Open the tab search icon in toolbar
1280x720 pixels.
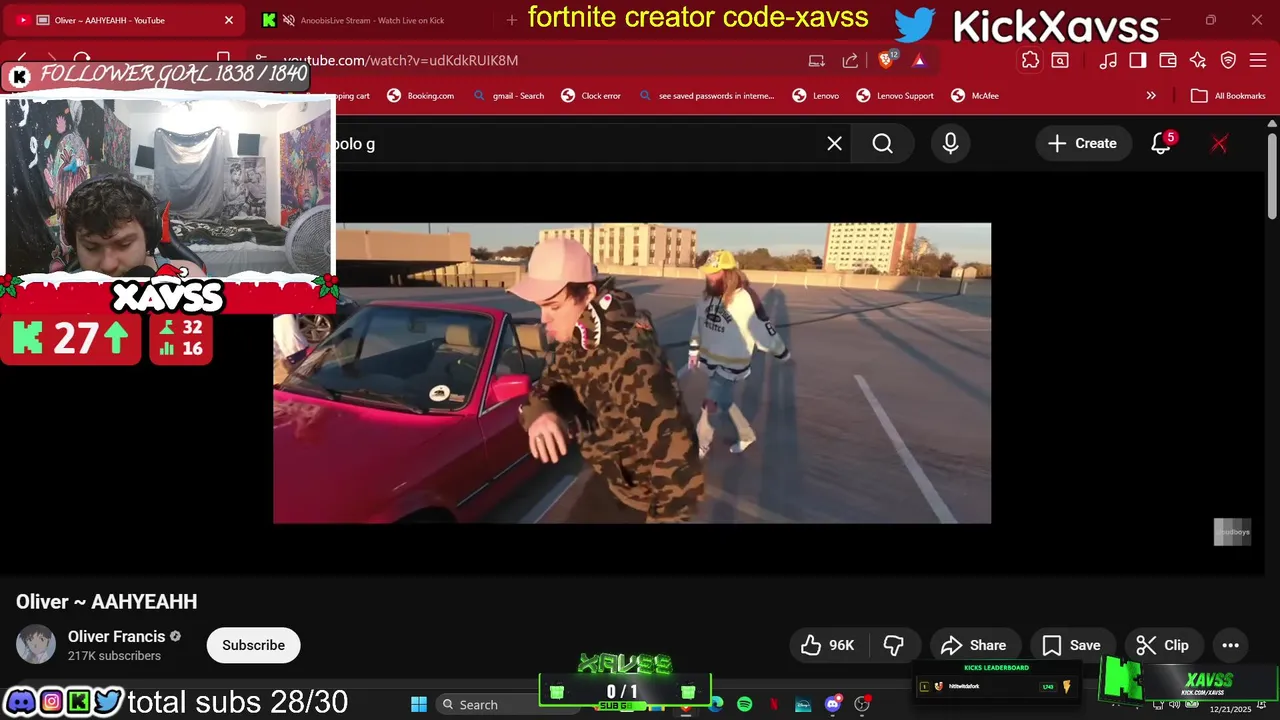1060,60
